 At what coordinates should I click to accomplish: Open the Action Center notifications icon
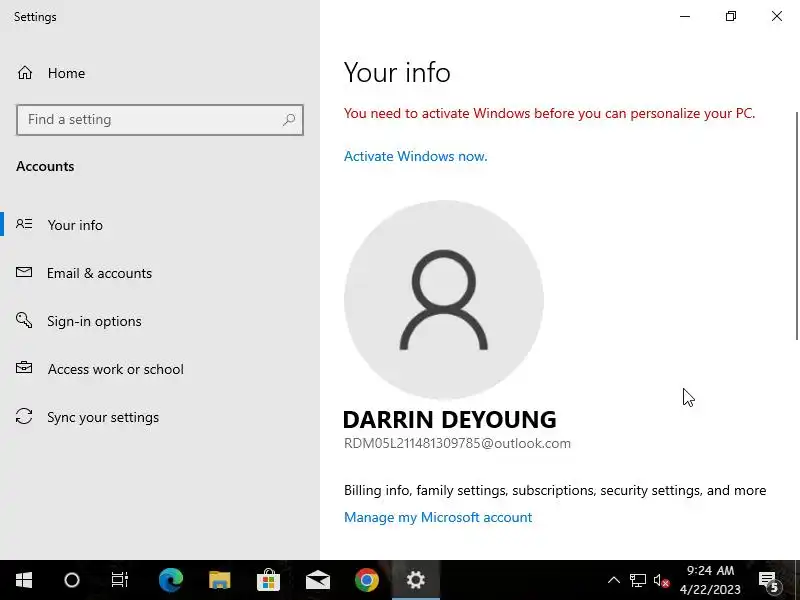point(769,581)
